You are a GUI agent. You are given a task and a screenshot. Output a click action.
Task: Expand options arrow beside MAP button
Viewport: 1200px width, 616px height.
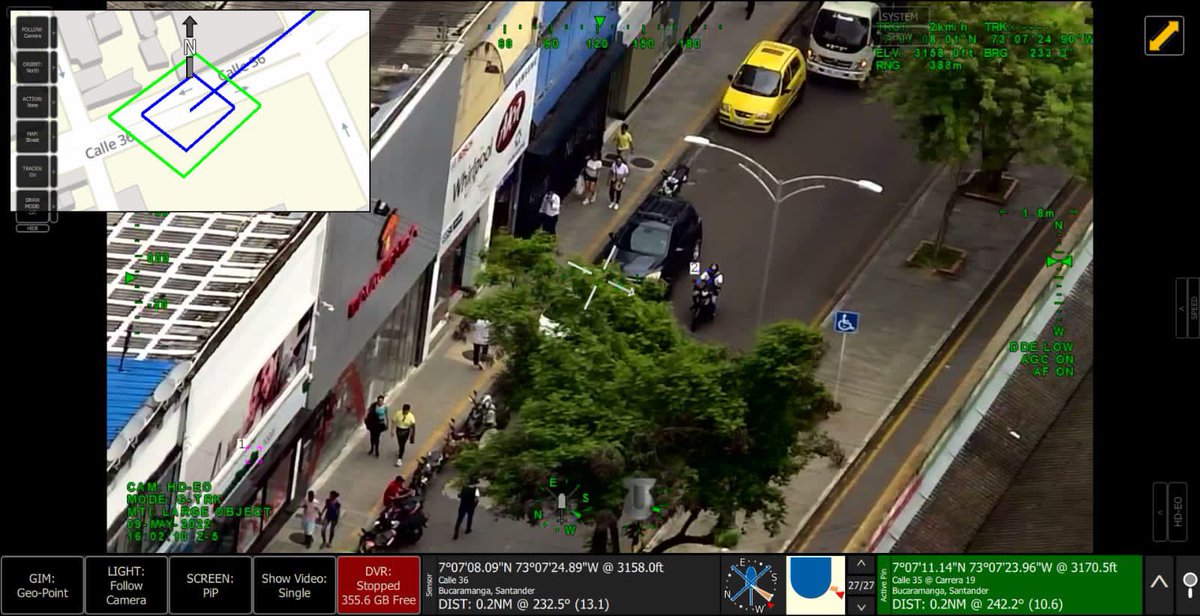click(x=53, y=137)
